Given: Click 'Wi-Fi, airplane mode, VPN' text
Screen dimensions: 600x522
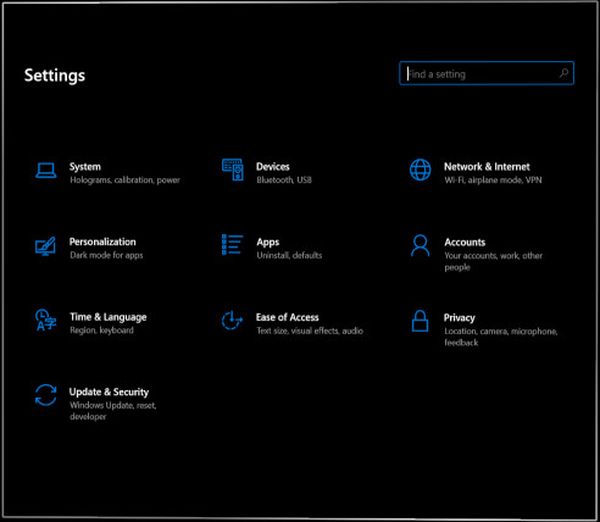Looking at the screenshot, I should pyautogui.click(x=493, y=180).
